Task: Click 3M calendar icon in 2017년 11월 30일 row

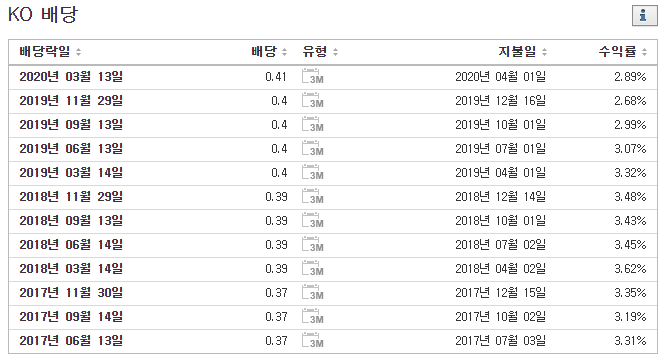Action: tap(313, 292)
